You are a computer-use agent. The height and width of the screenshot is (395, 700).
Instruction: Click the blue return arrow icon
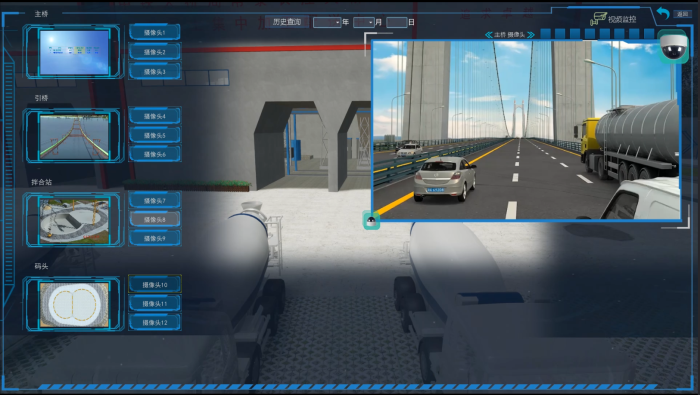(663, 14)
